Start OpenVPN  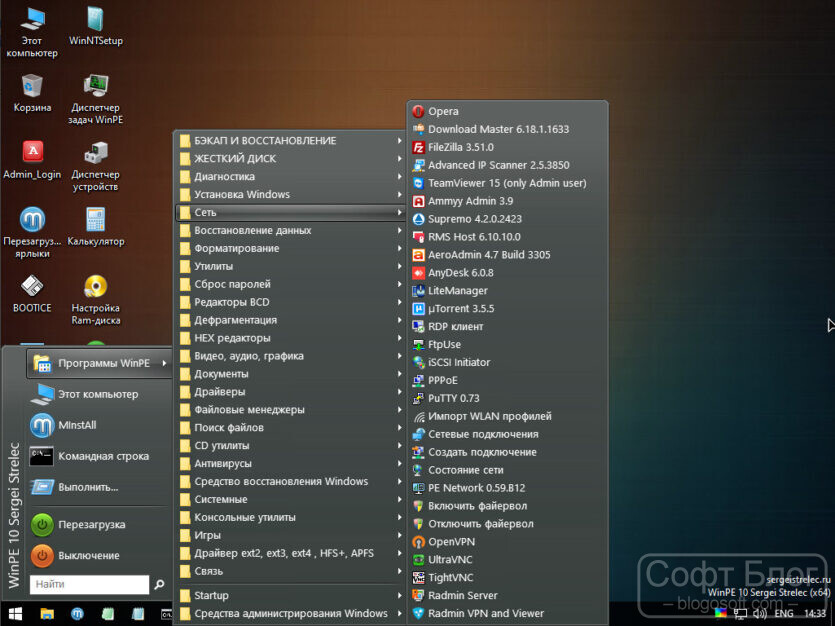tap(507, 542)
